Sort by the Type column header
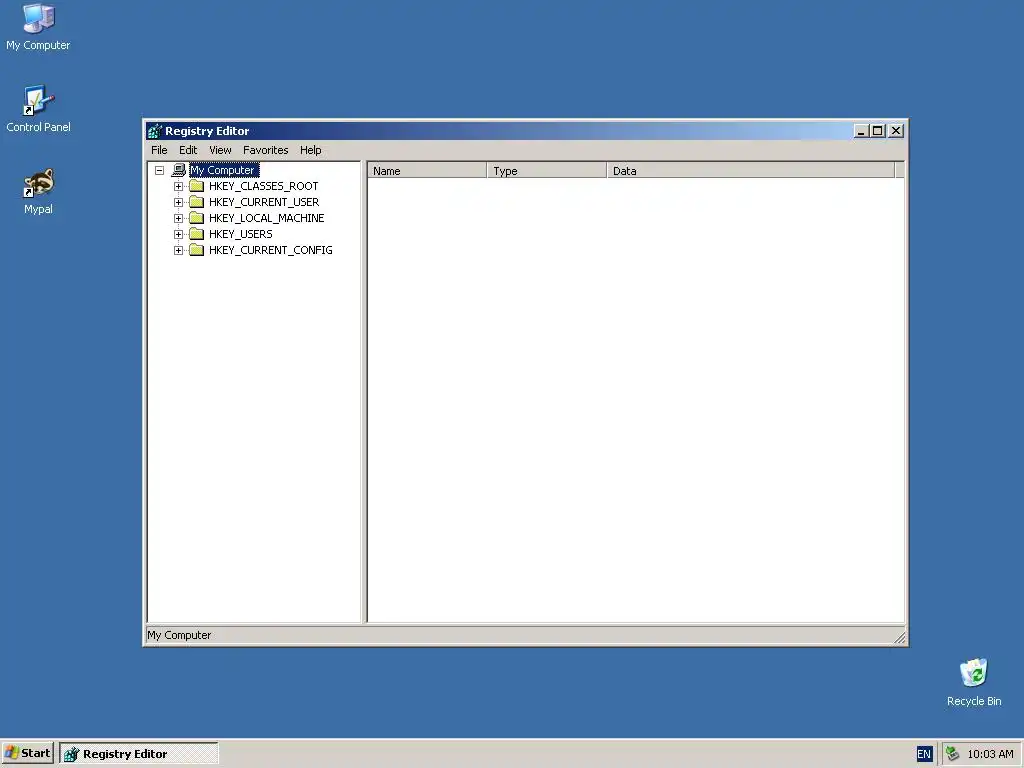Screen dimensions: 1024x768 pos(547,170)
